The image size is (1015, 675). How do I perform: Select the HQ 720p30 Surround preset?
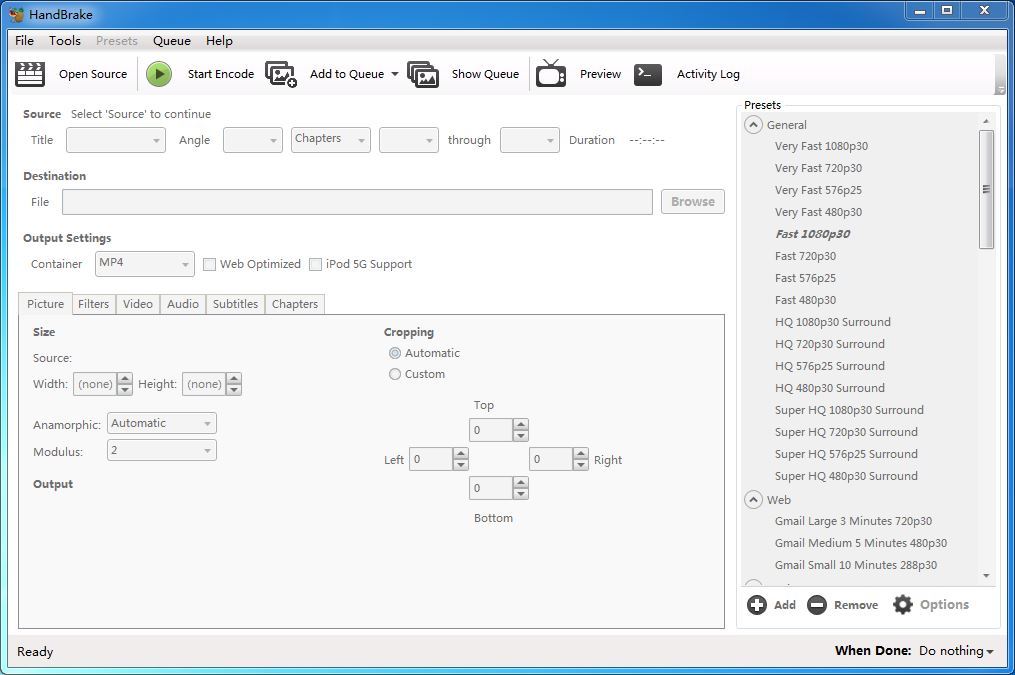point(830,344)
